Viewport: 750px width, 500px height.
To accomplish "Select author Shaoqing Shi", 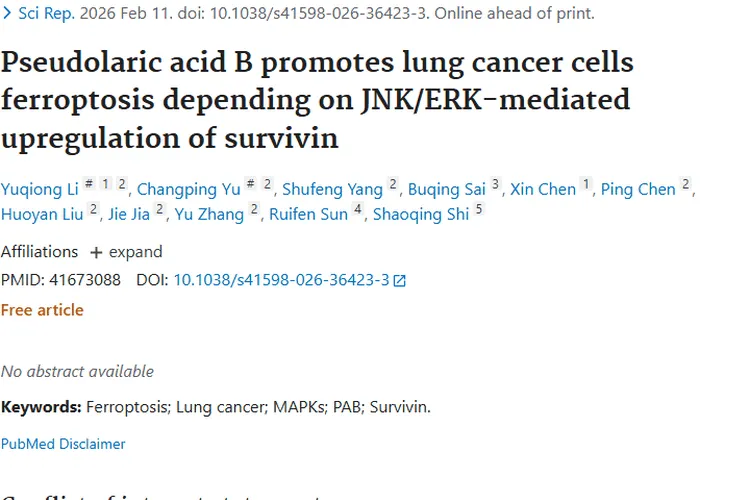I will [420, 214].
